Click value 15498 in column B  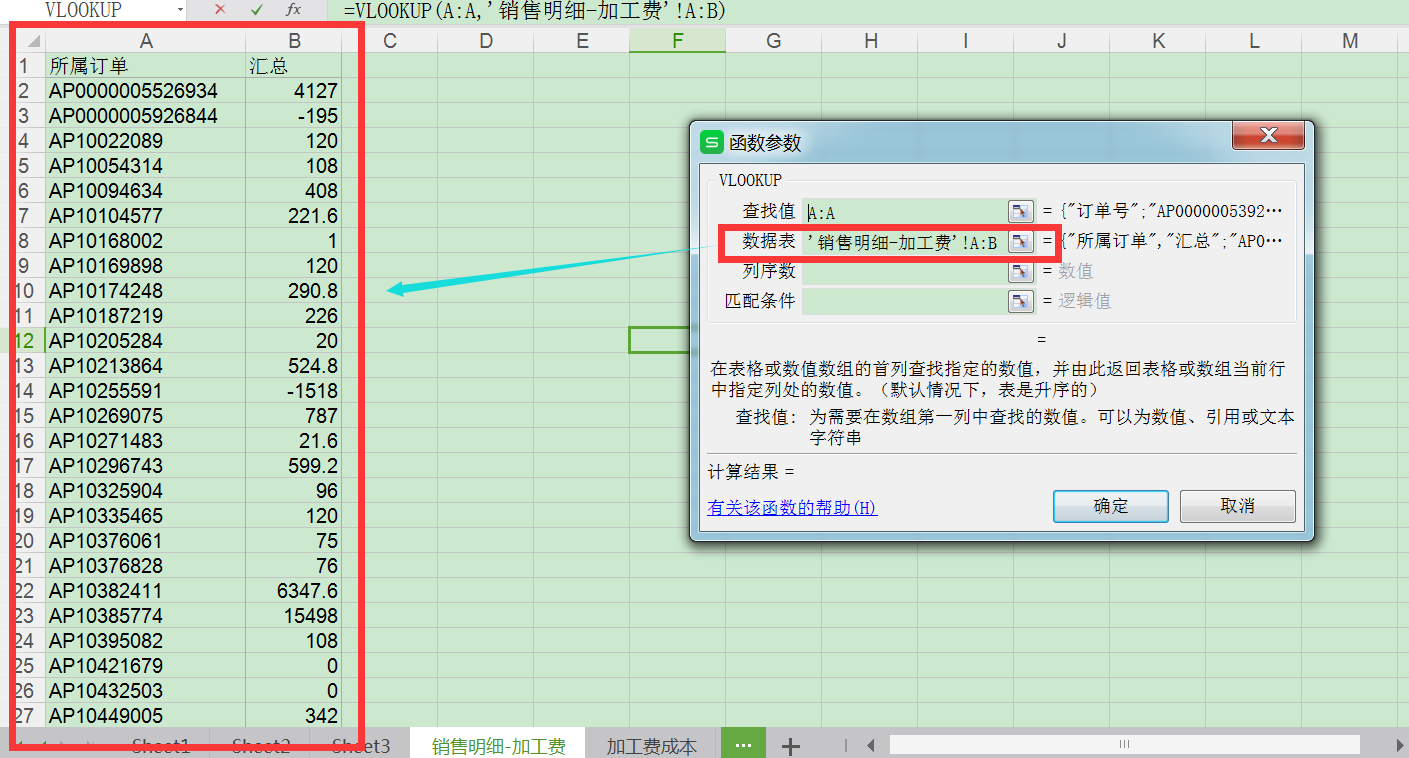[x=294, y=616]
